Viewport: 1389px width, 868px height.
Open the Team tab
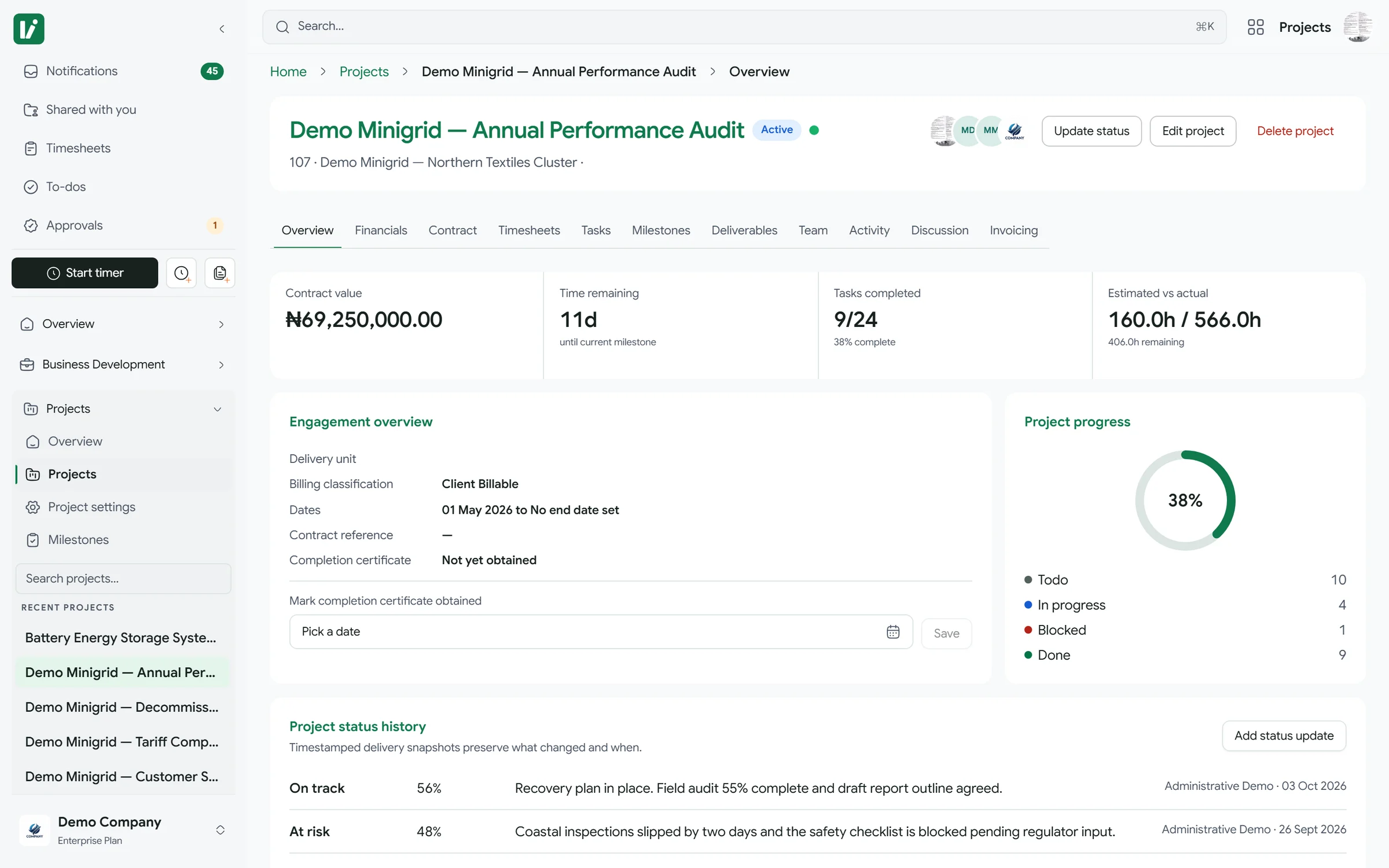click(813, 230)
